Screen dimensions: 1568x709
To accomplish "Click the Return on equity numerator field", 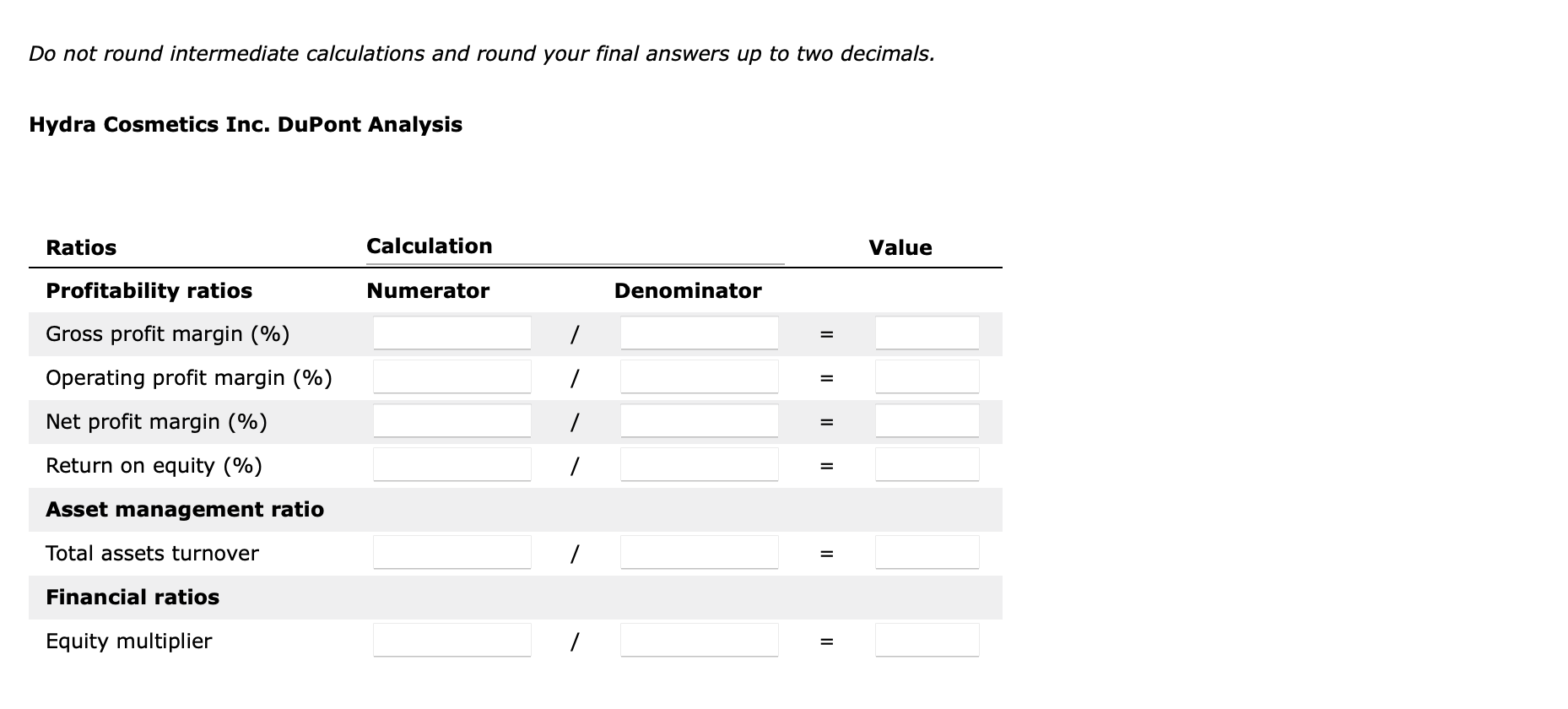I will coord(451,465).
